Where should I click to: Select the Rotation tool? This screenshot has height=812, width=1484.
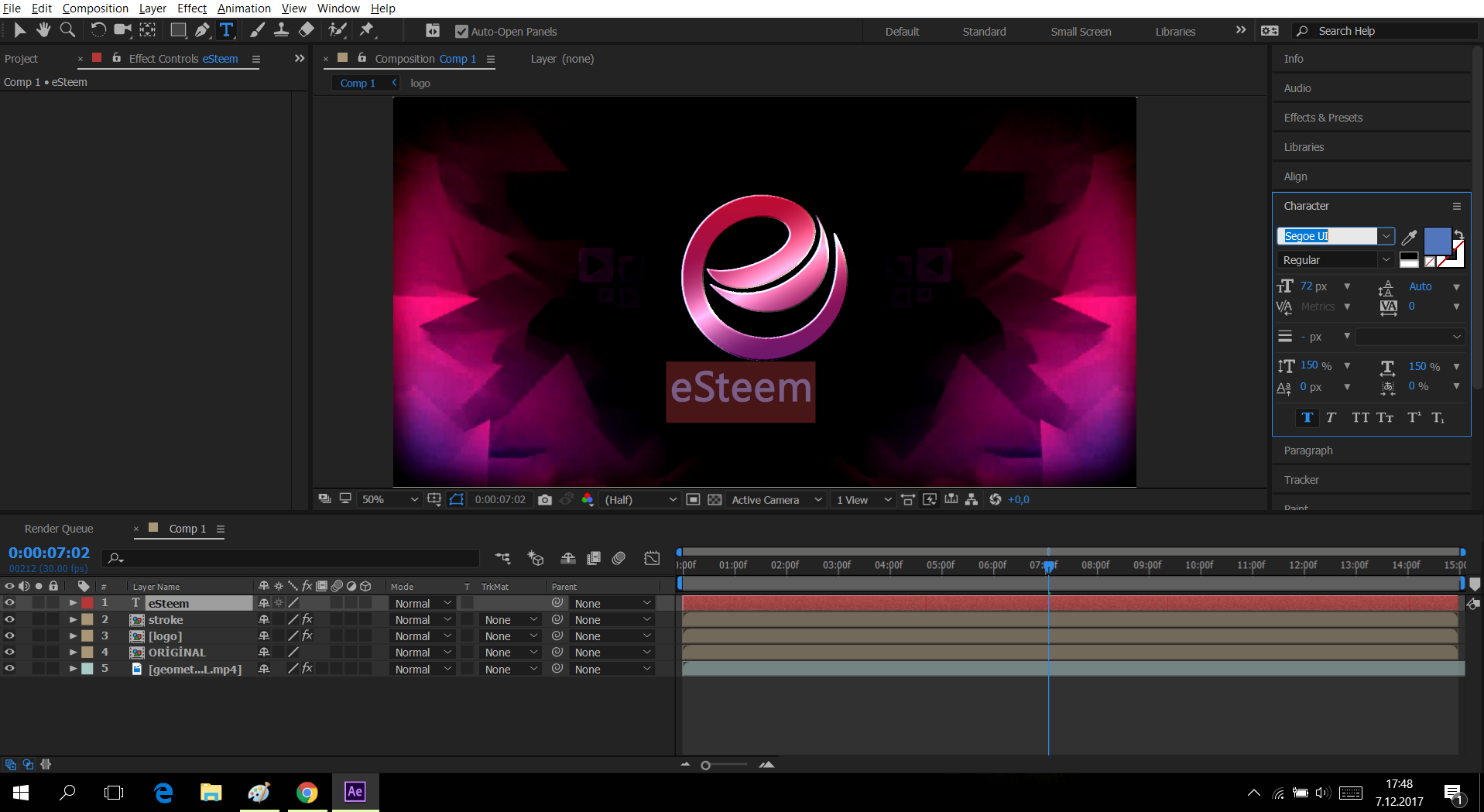click(98, 30)
